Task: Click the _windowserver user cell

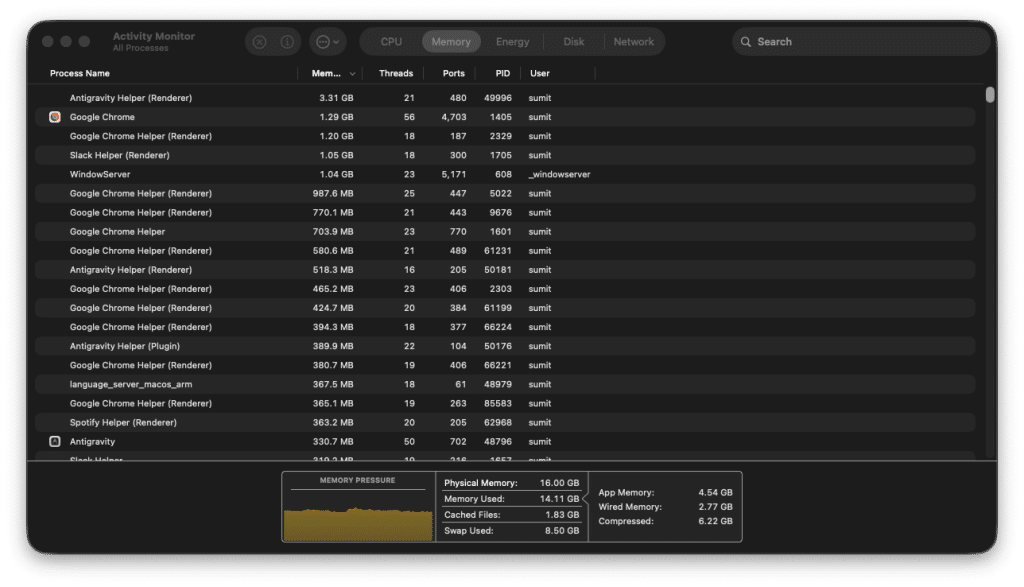Action: click(x=560, y=174)
